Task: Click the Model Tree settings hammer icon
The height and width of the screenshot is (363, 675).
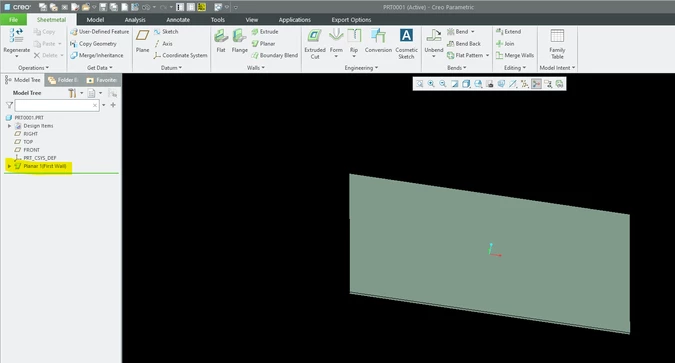Action: coord(72,93)
